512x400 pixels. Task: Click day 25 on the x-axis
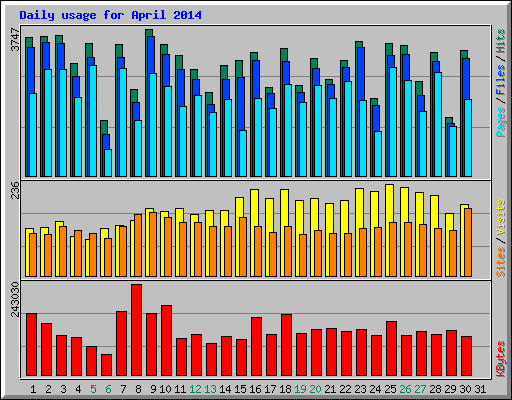390,389
